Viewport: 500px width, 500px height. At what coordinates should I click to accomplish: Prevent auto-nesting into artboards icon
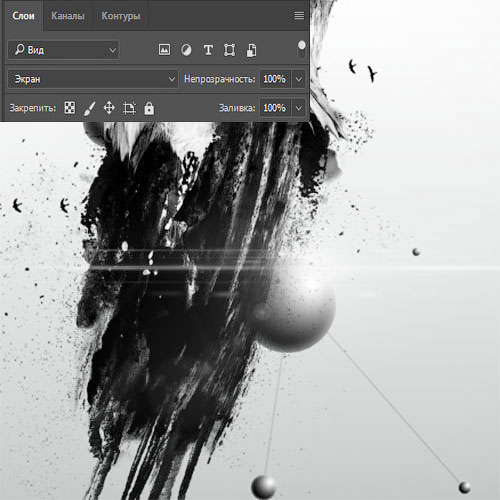click(129, 108)
